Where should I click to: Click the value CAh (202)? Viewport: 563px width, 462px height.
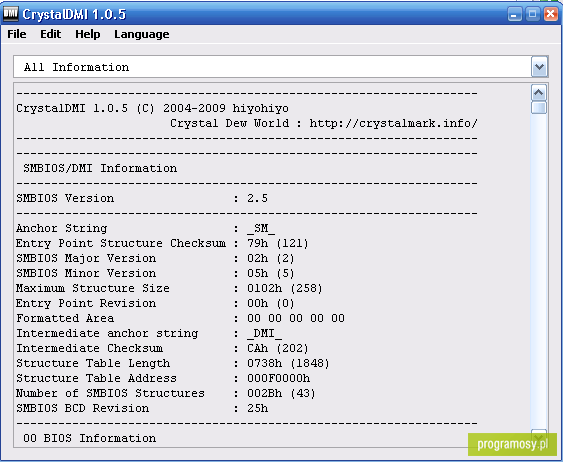tap(278, 349)
